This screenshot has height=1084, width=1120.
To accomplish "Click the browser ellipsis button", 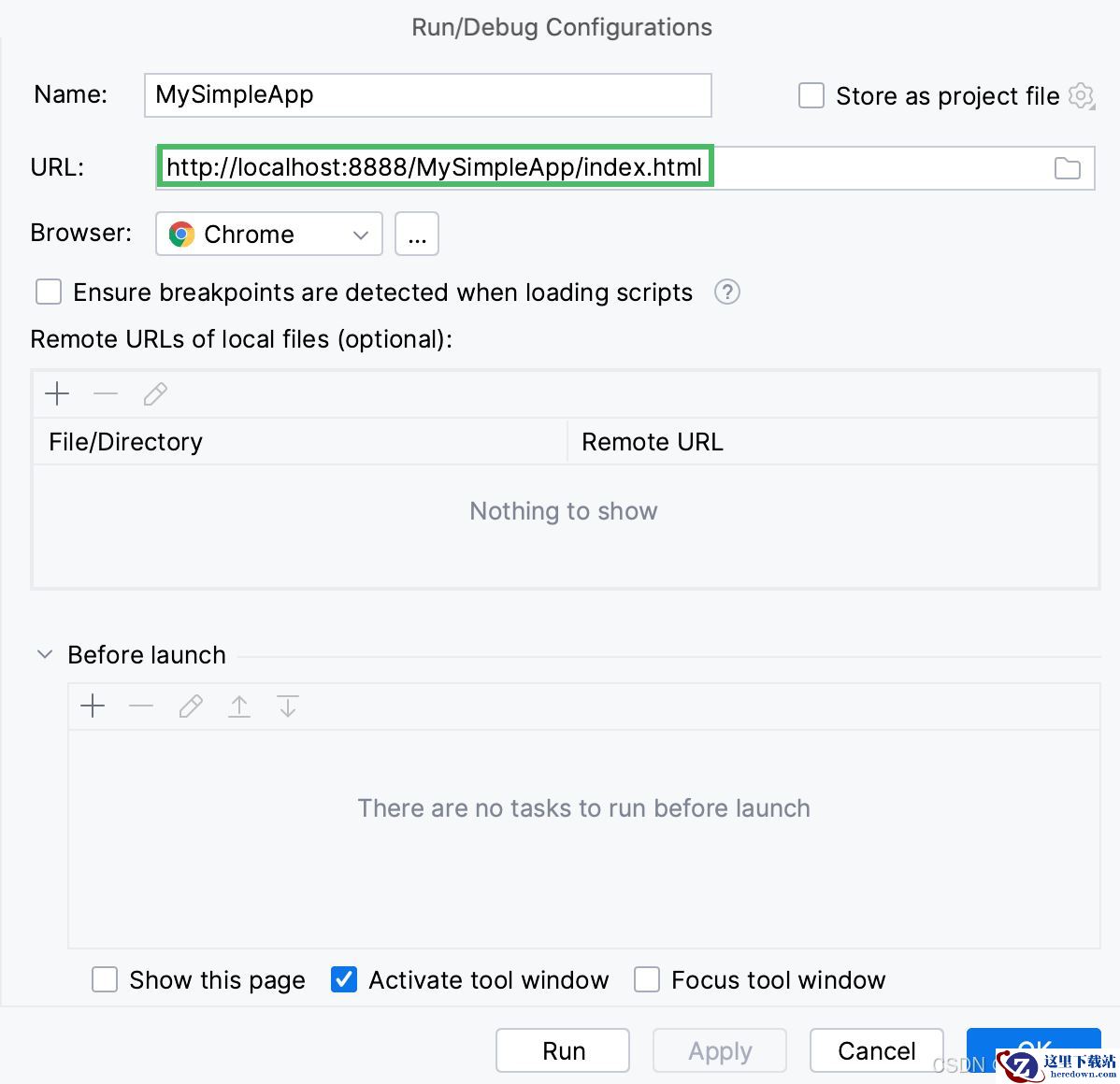I will click(x=417, y=234).
